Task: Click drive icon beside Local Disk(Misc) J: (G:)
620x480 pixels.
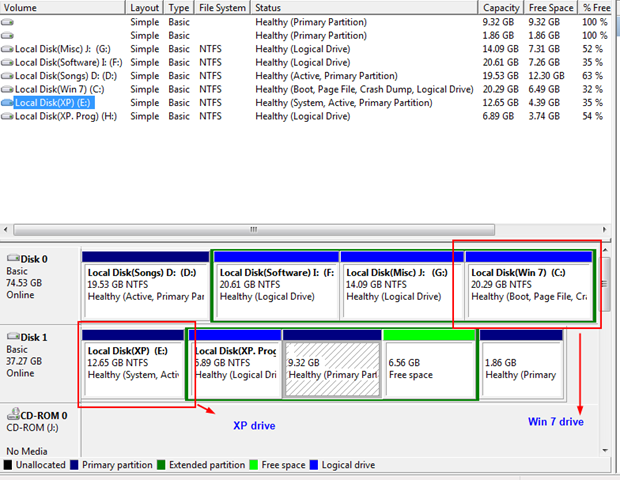Action: 7,49
